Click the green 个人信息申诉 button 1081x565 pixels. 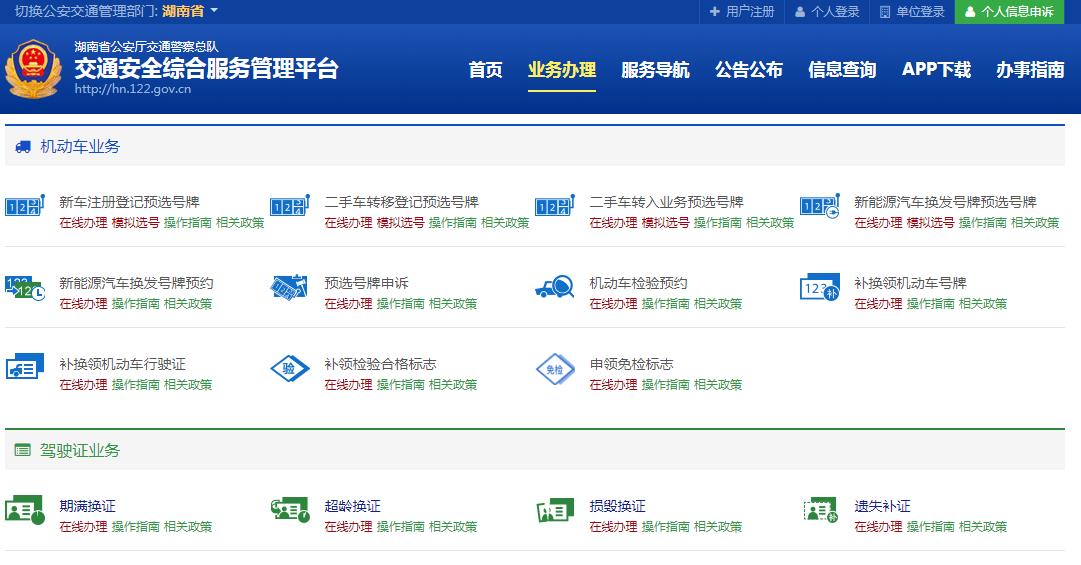1009,12
